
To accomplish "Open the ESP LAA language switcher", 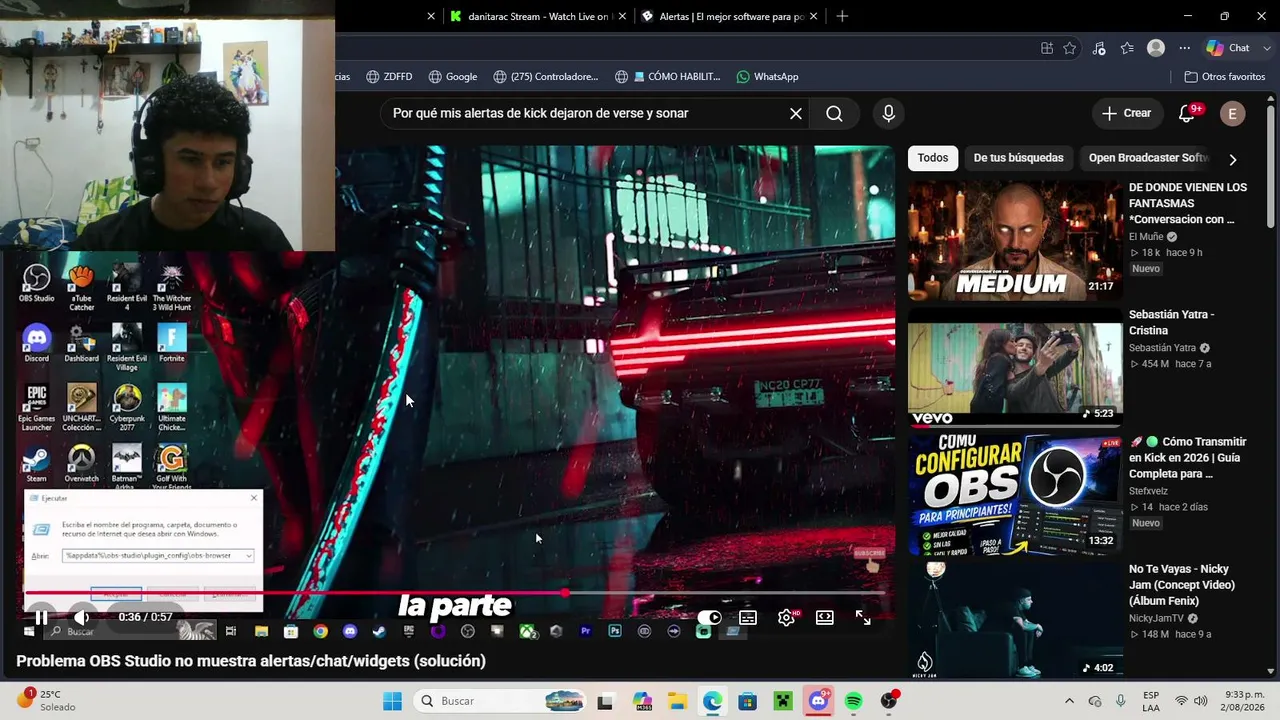I will tap(1151, 701).
